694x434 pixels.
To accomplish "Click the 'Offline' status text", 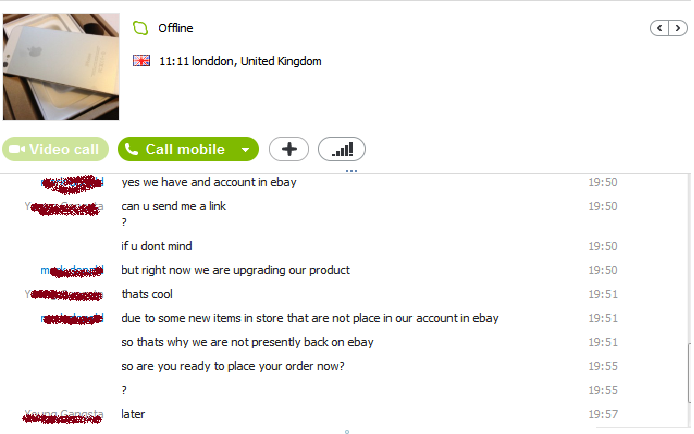I will 176,28.
